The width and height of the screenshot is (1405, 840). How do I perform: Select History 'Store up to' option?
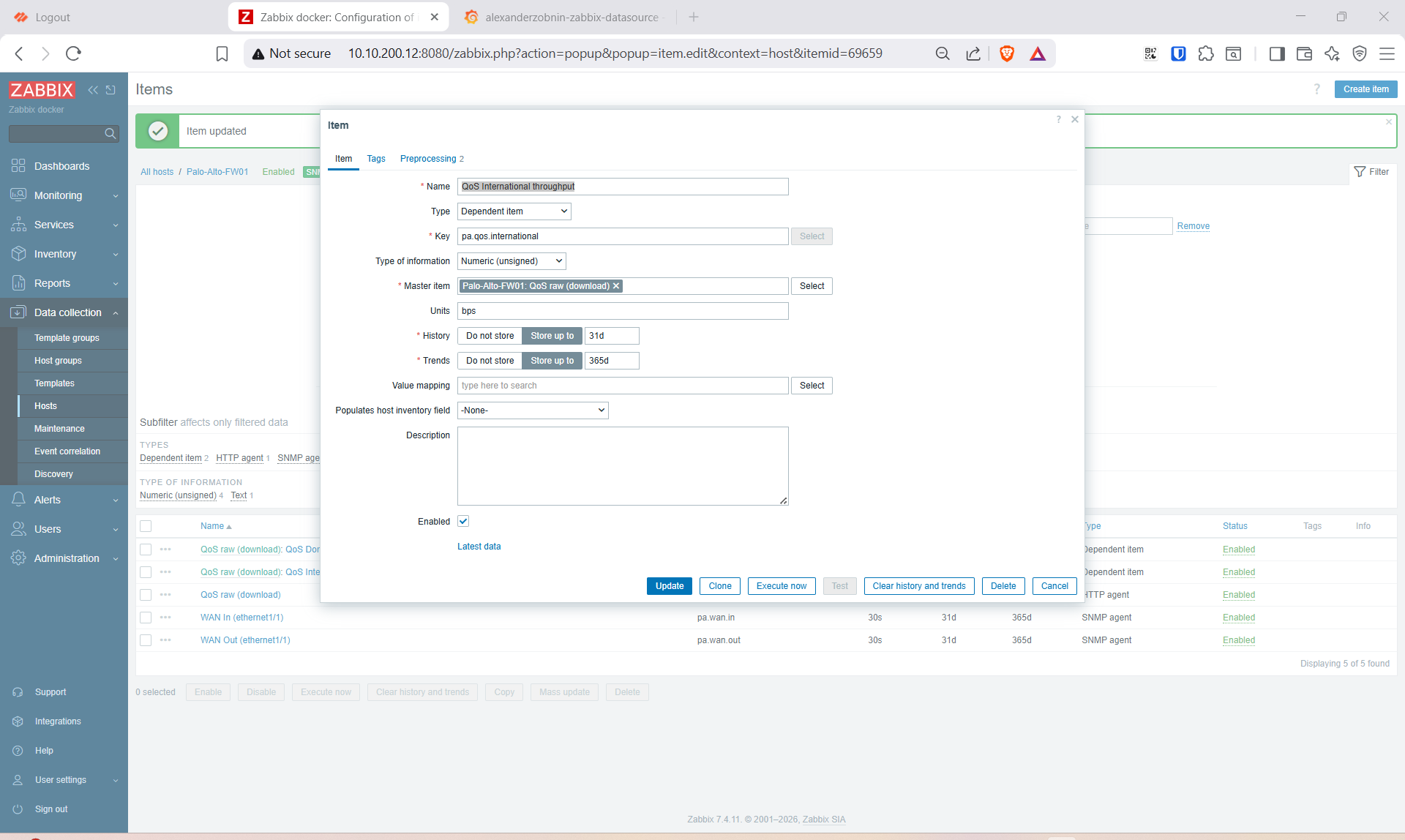552,336
